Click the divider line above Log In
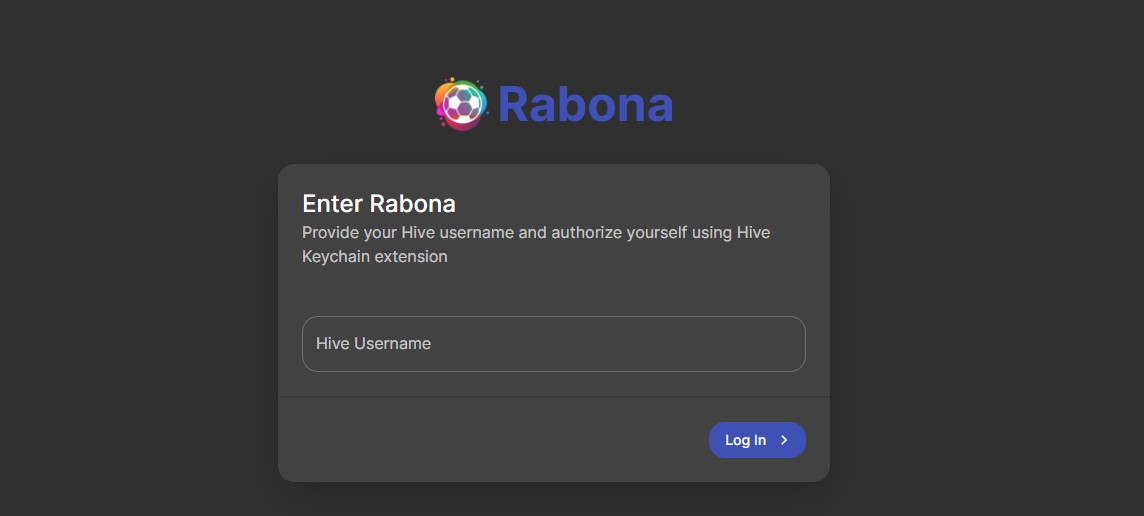Viewport: 1144px width, 516px height. coord(553,397)
